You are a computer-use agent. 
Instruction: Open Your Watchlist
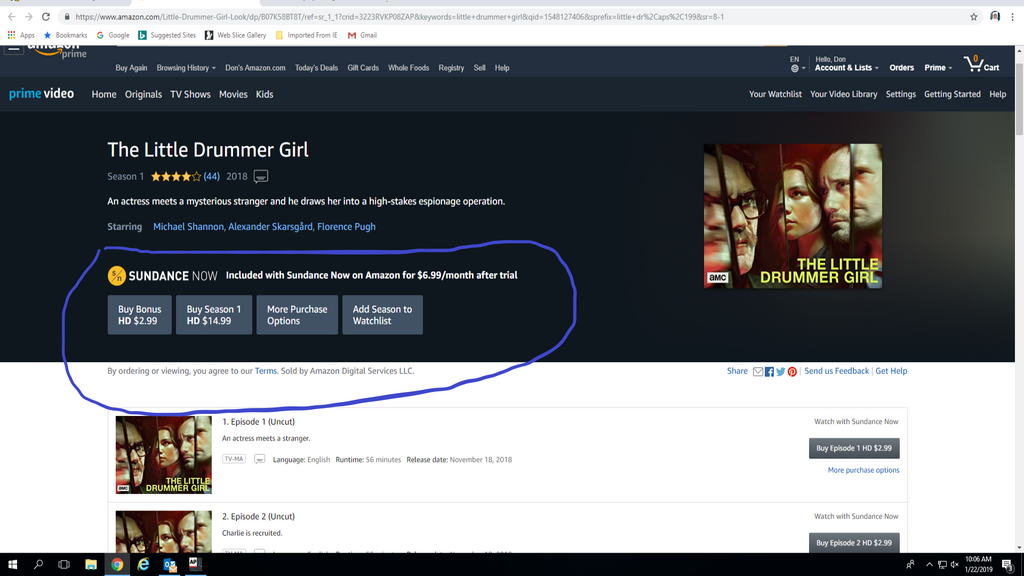point(775,95)
